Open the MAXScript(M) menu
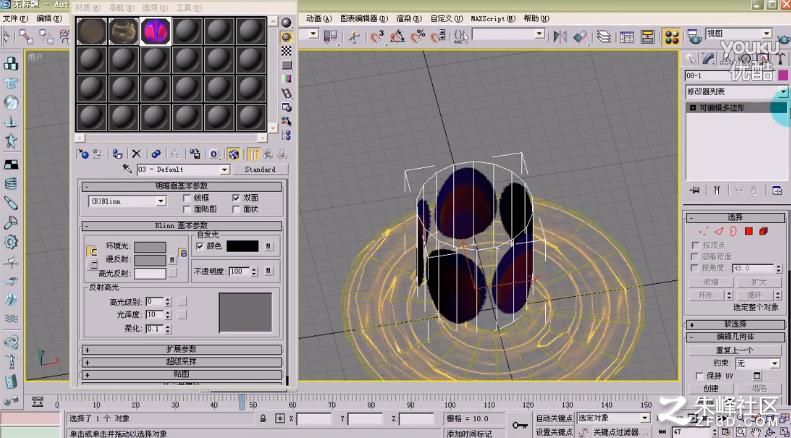The height and width of the screenshot is (438, 791). click(493, 18)
